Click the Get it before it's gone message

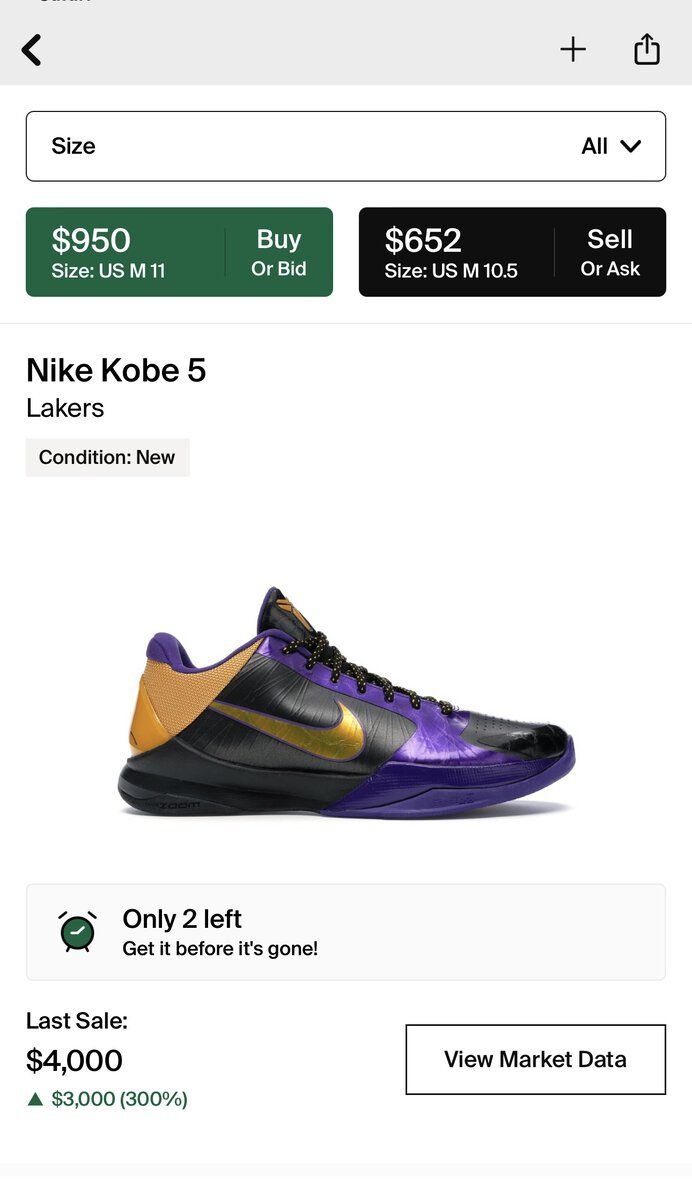[220, 948]
